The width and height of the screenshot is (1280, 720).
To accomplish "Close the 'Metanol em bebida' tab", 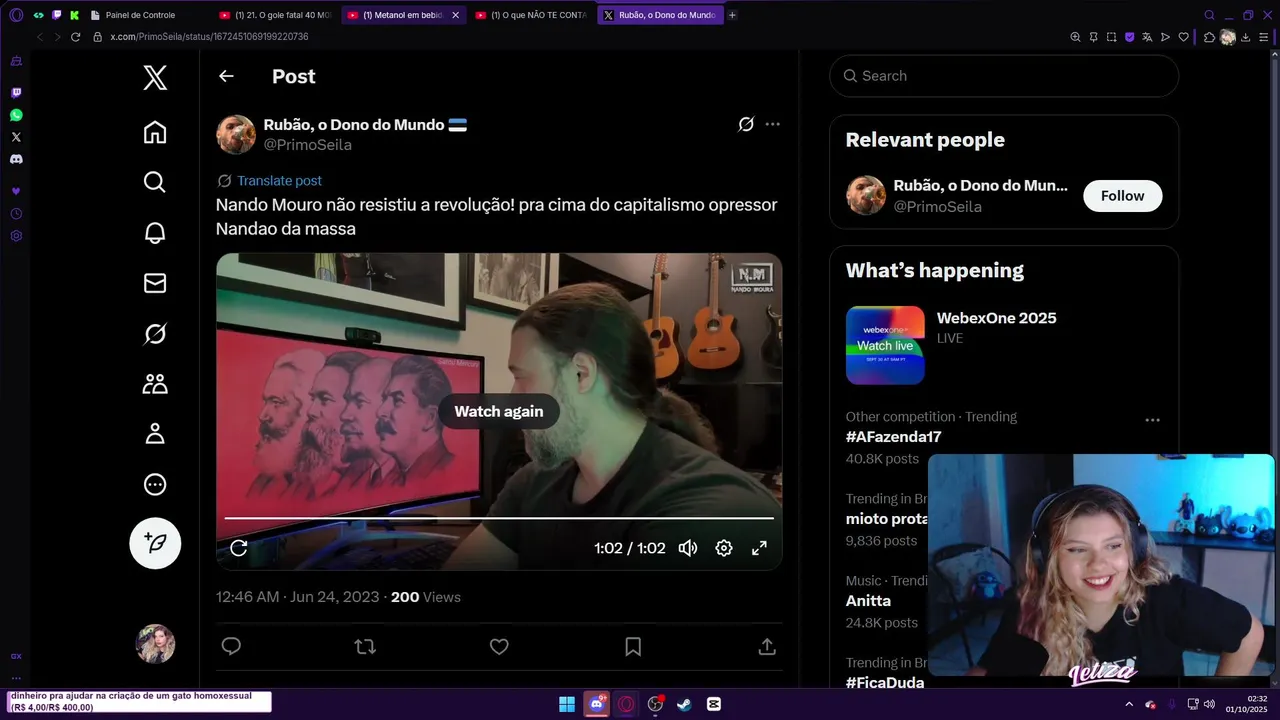I will tap(455, 15).
